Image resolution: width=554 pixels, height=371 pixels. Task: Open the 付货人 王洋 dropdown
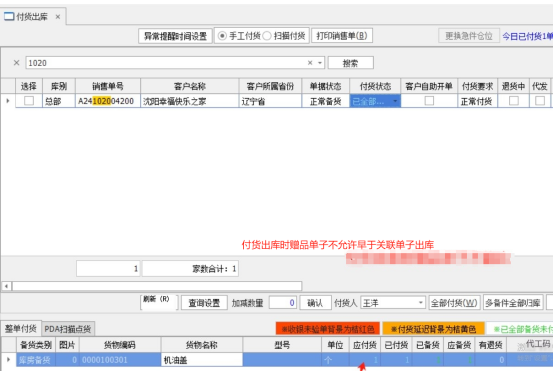[x=420, y=303]
